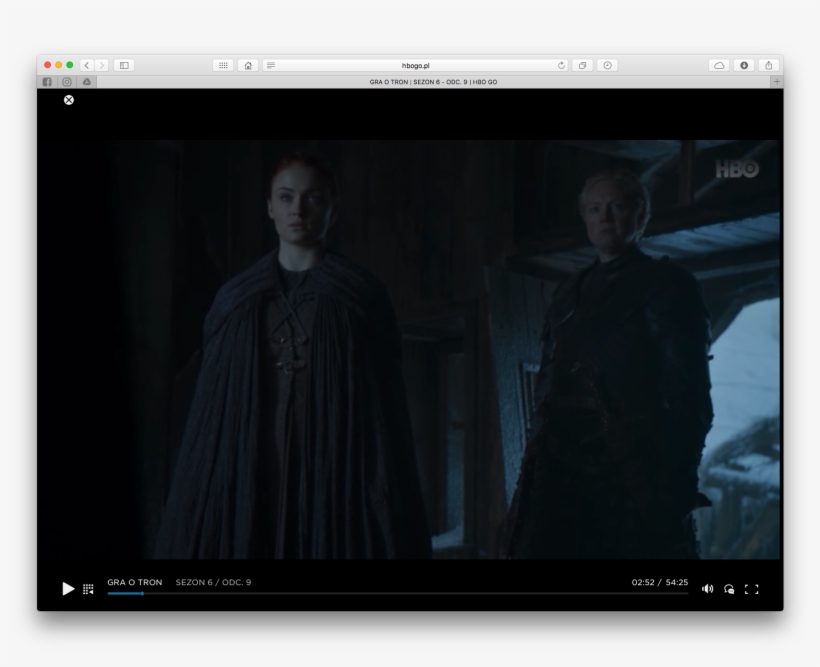The width and height of the screenshot is (820, 667).
Task: Show Safari downloads
Action: pos(744,65)
